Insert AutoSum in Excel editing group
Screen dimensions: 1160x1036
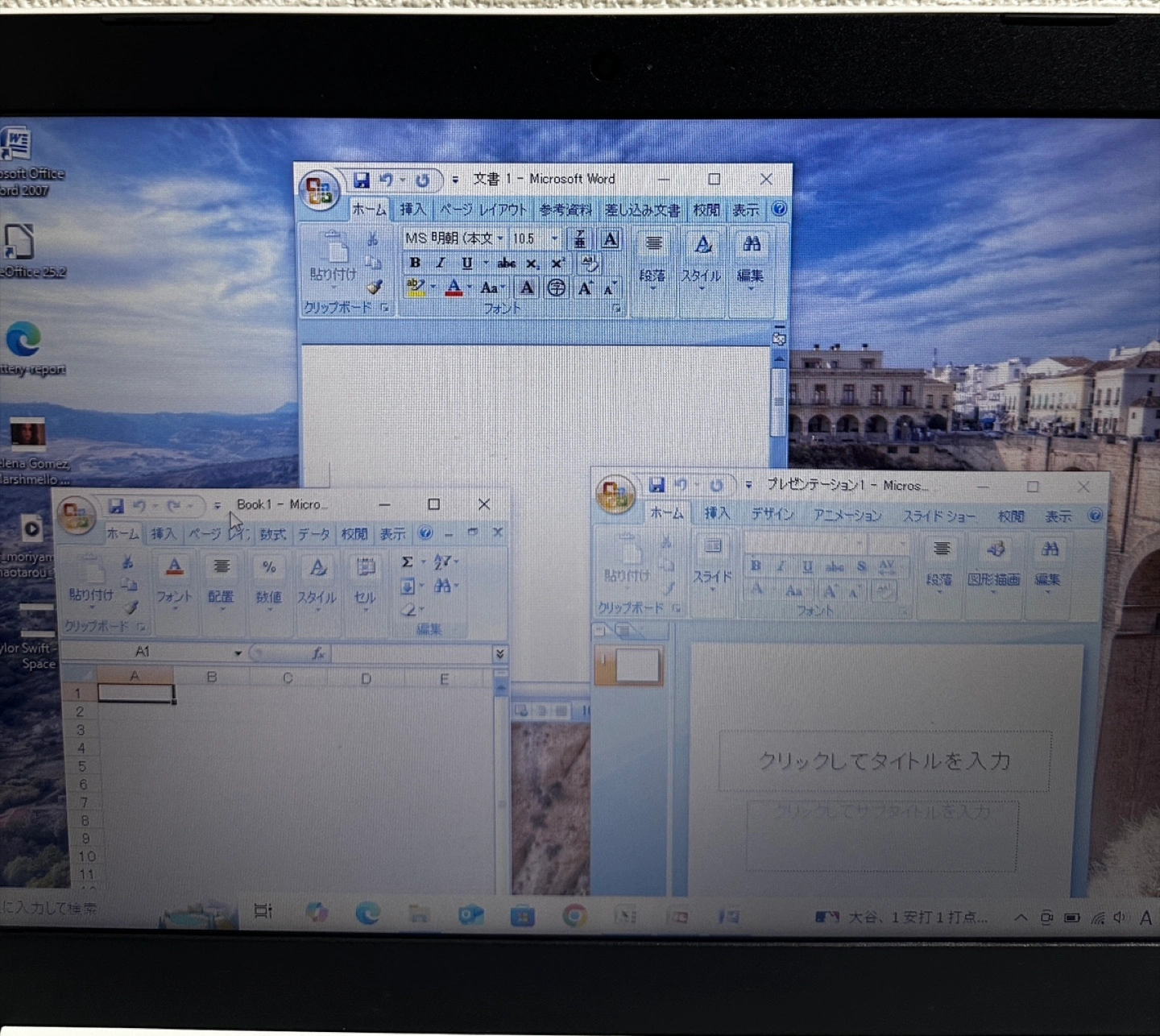pos(408,562)
